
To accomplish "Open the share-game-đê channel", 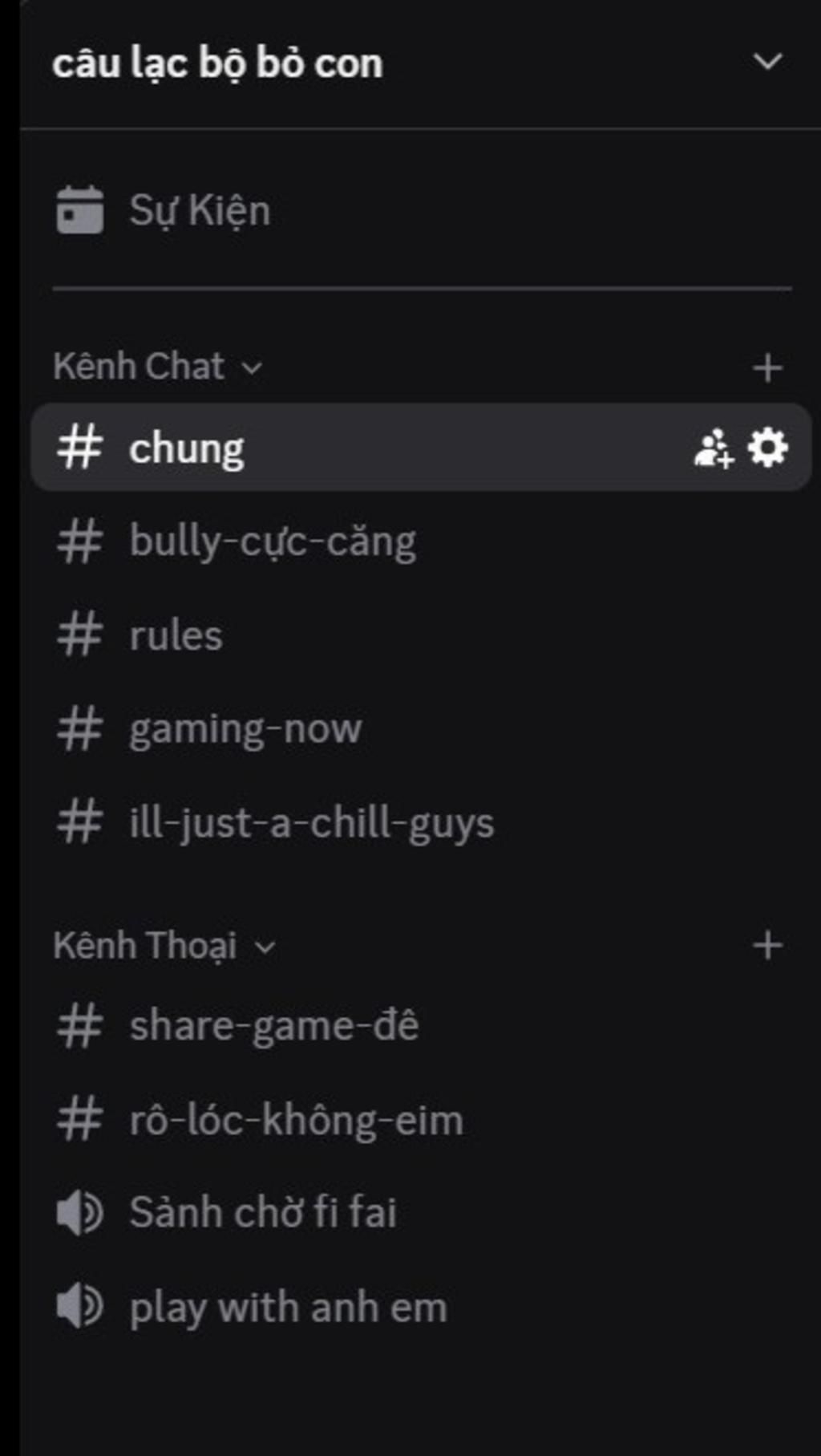I will (x=421, y=1026).
